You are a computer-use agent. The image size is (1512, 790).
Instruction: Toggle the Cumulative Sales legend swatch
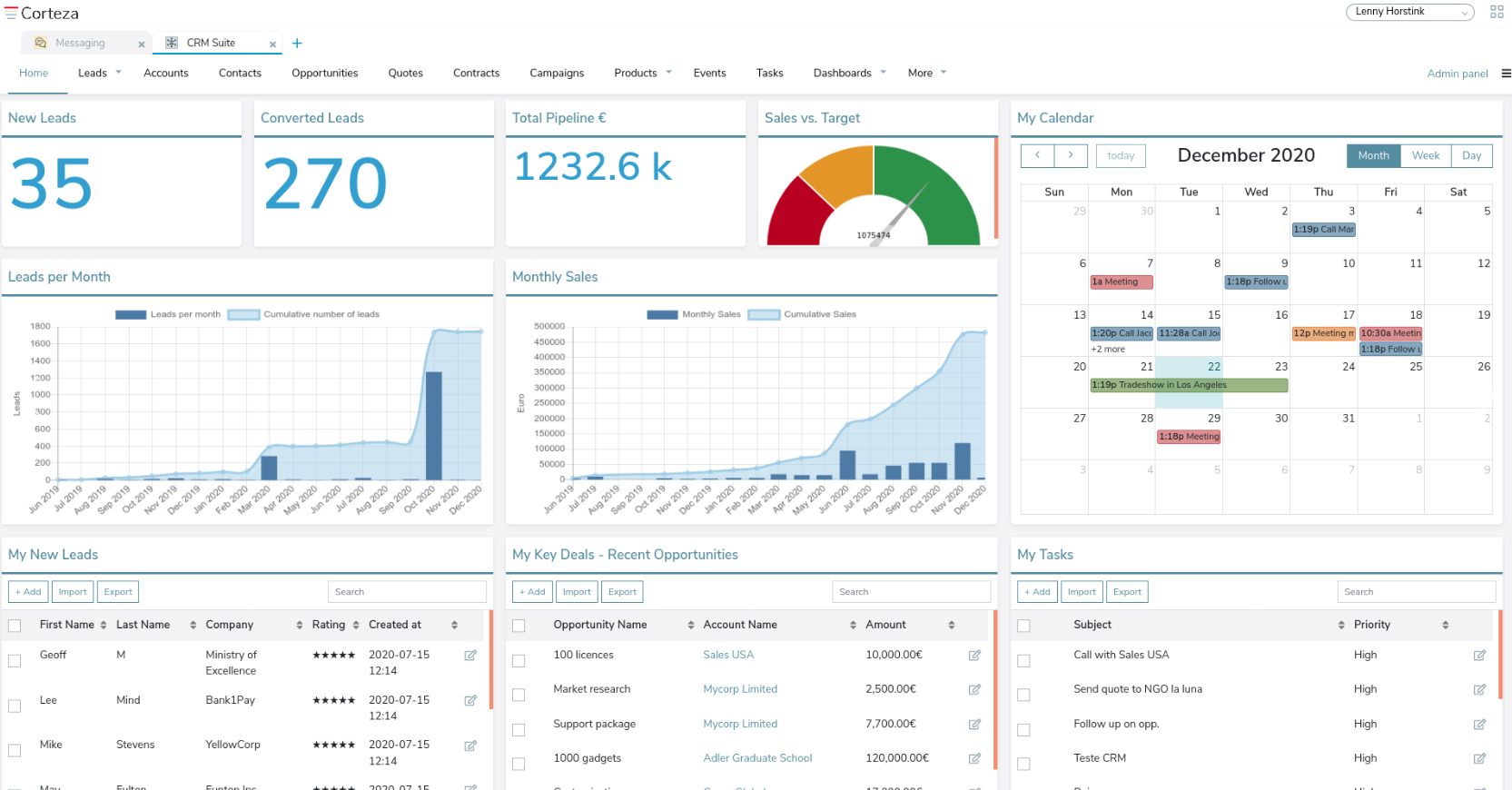(764, 315)
